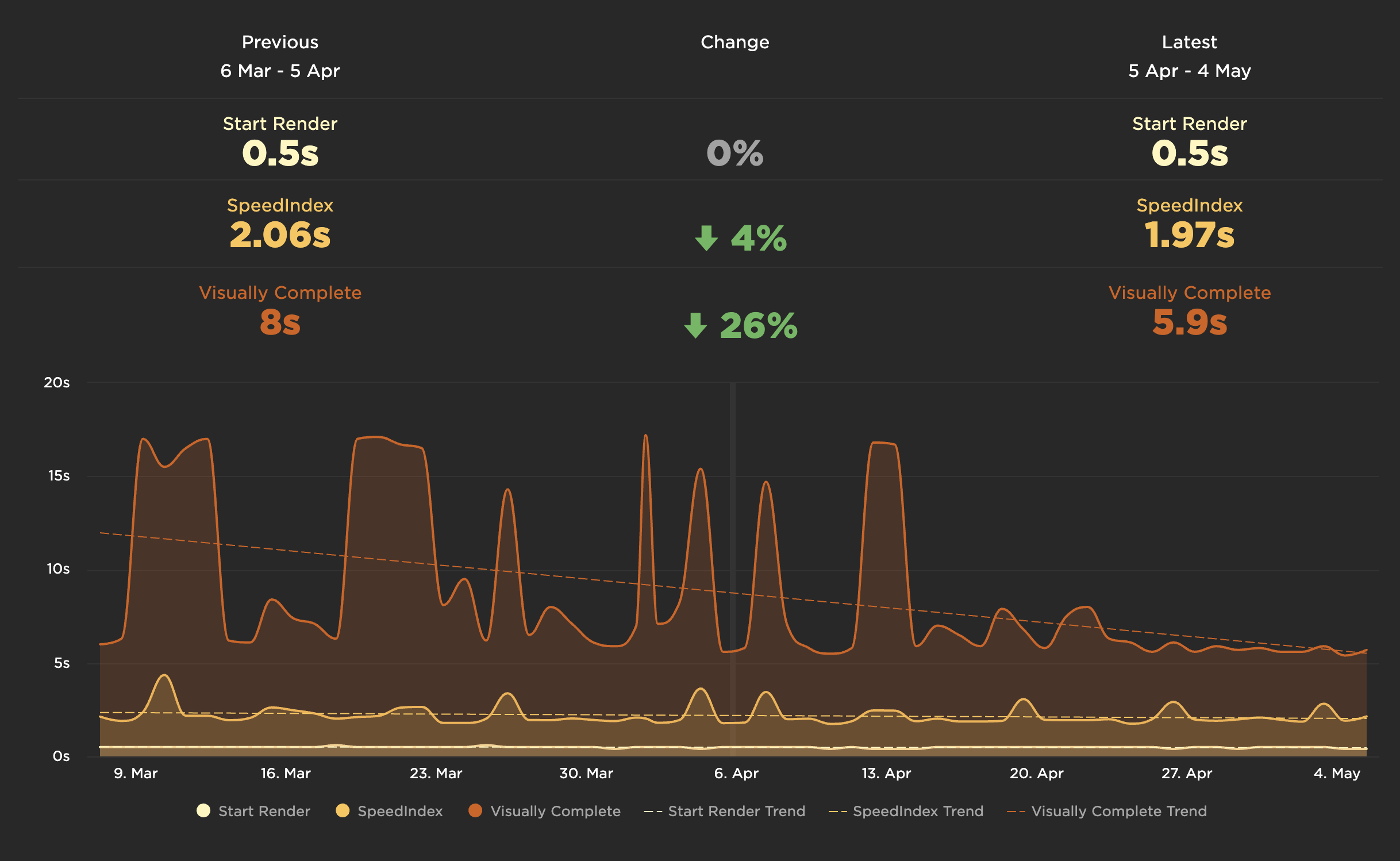1400x861 pixels.
Task: Click the 4% change value
Action: pyautogui.click(x=759, y=238)
